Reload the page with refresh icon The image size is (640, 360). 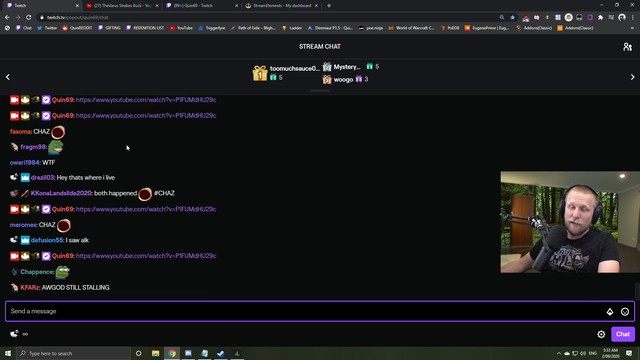point(29,18)
